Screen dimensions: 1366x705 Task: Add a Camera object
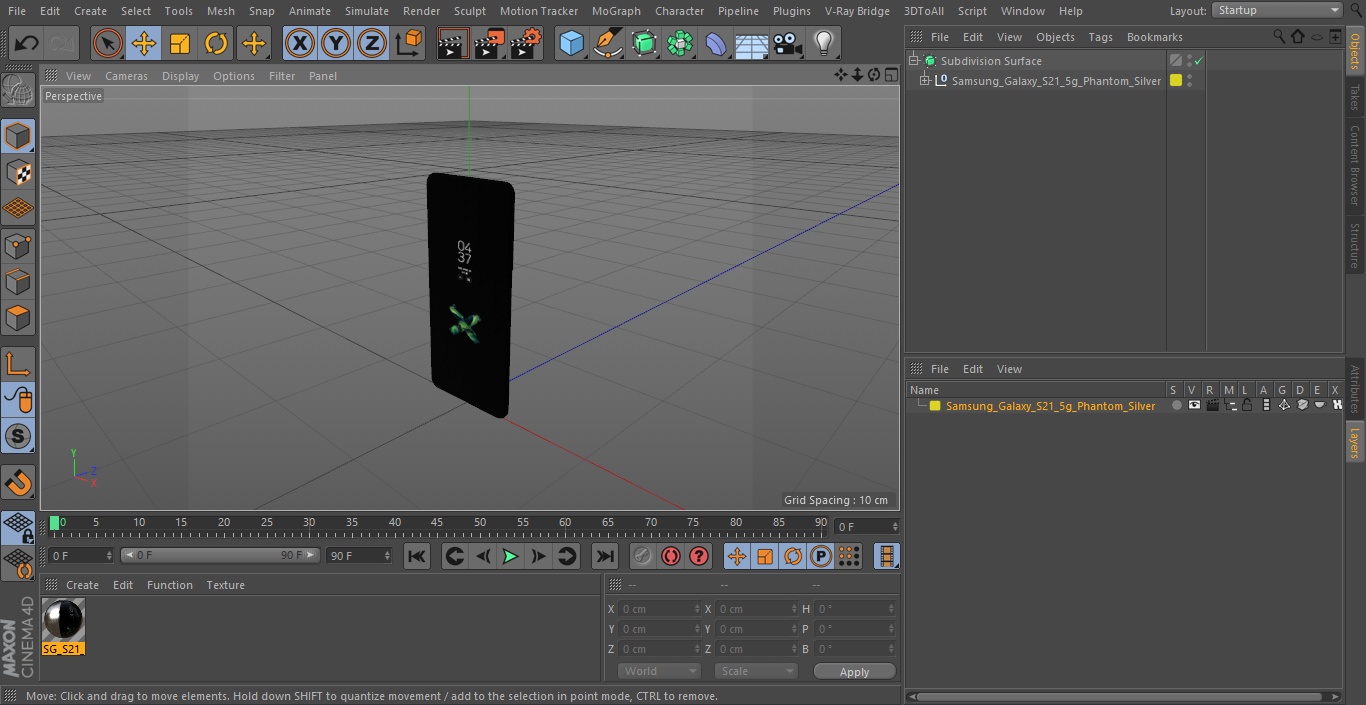click(788, 43)
